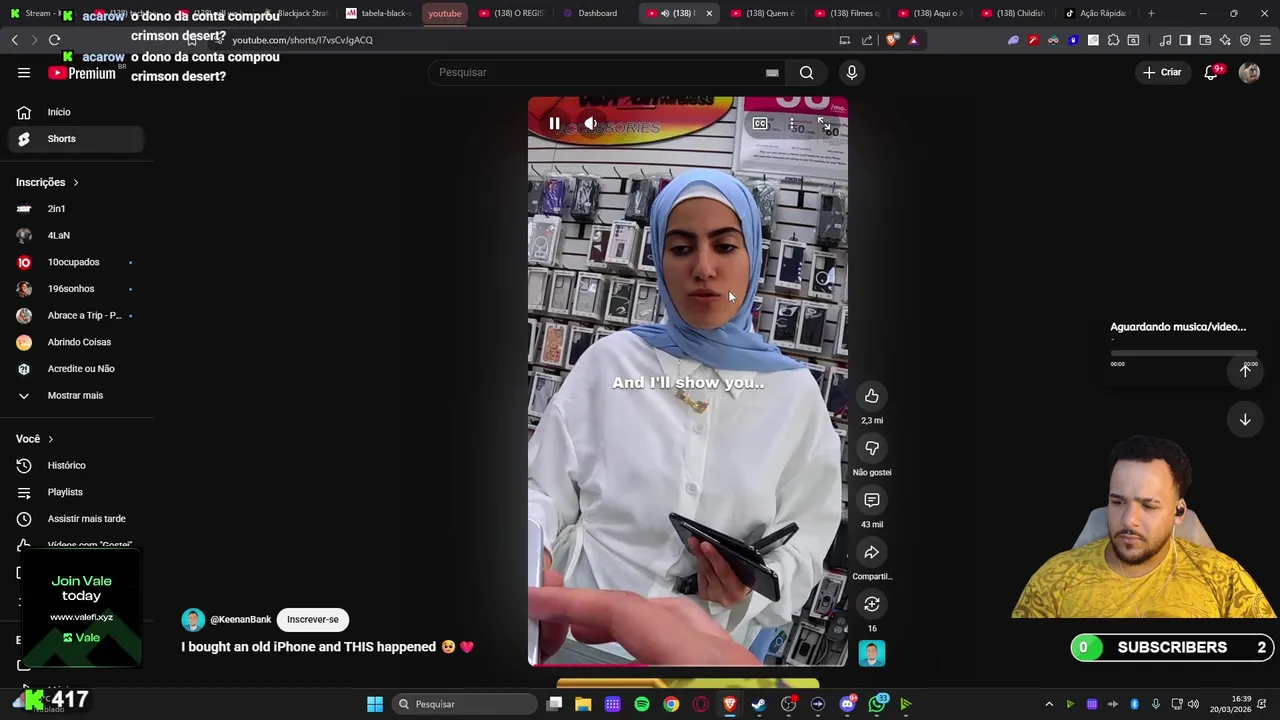
Task: Switch to the pink 'youtube' tab
Action: 445,13
